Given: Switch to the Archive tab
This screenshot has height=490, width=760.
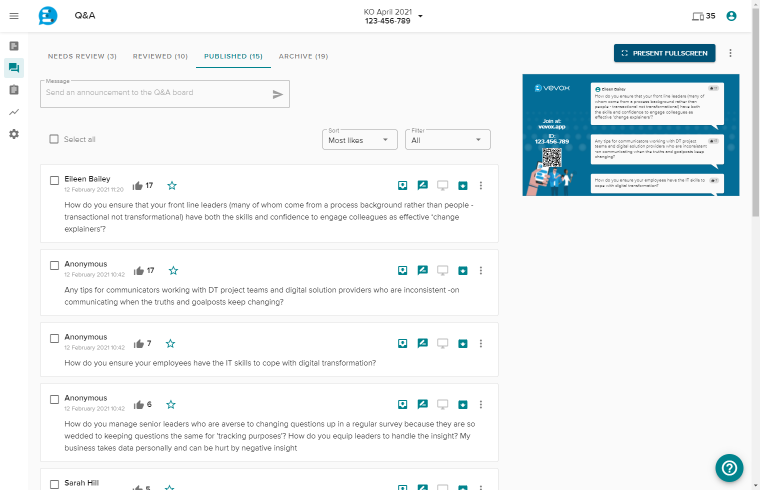Looking at the screenshot, I should tap(303, 56).
